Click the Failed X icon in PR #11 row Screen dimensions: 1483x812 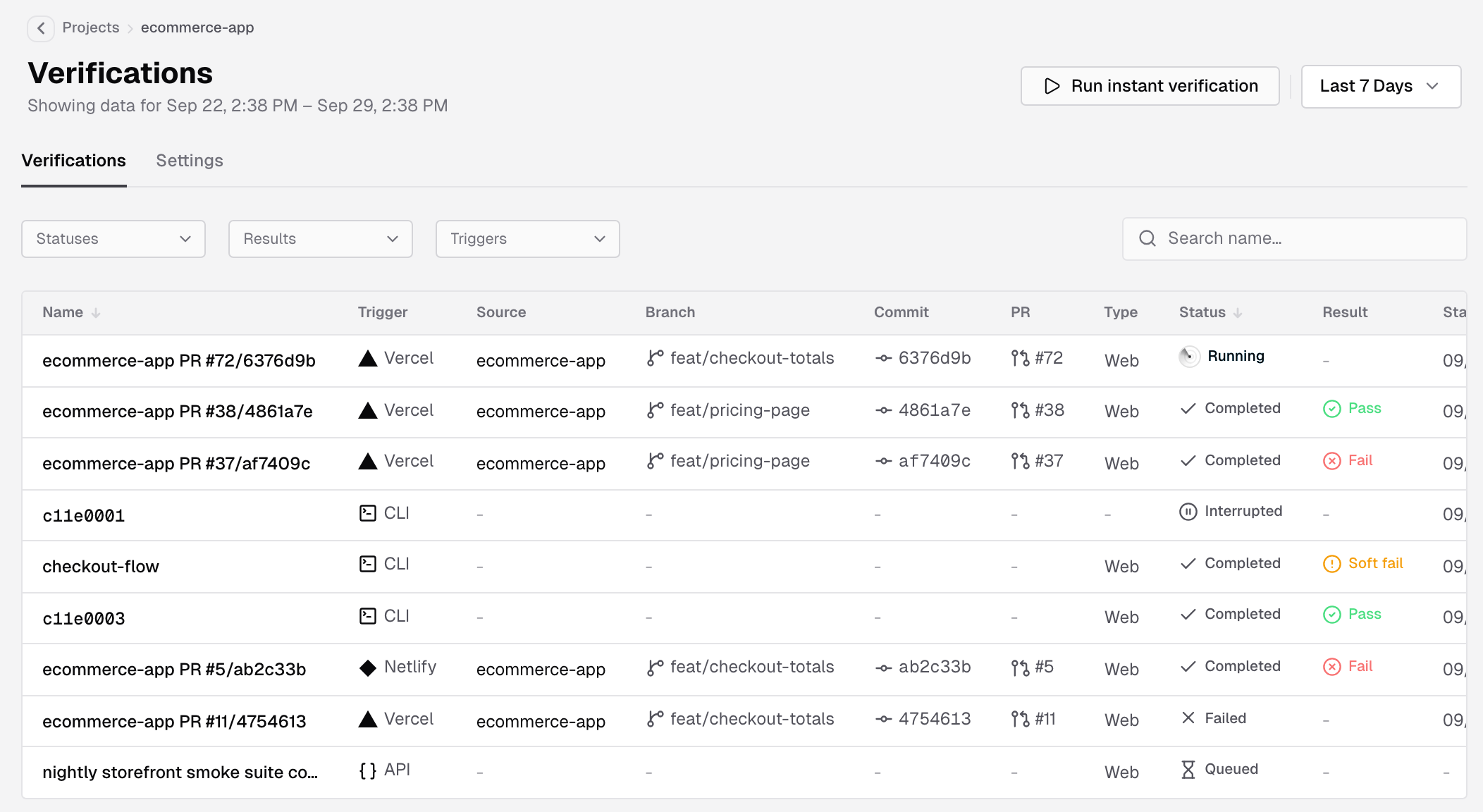coord(1188,718)
